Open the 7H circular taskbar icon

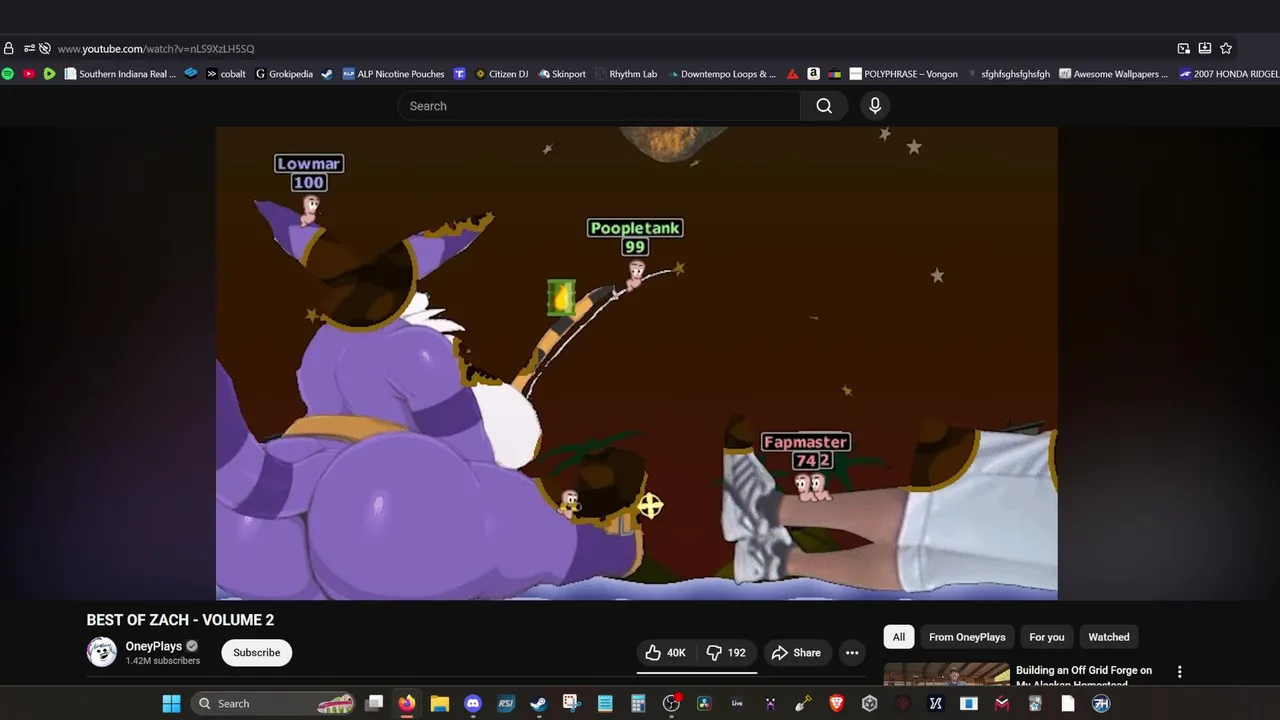tap(1101, 704)
